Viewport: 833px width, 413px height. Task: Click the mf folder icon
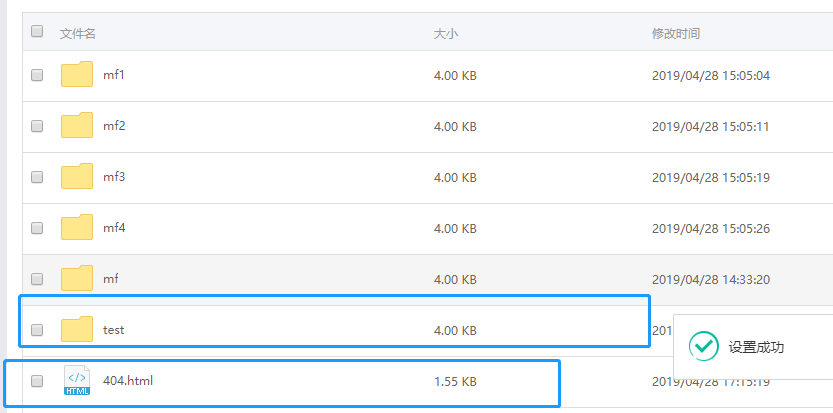pyautogui.click(x=77, y=279)
